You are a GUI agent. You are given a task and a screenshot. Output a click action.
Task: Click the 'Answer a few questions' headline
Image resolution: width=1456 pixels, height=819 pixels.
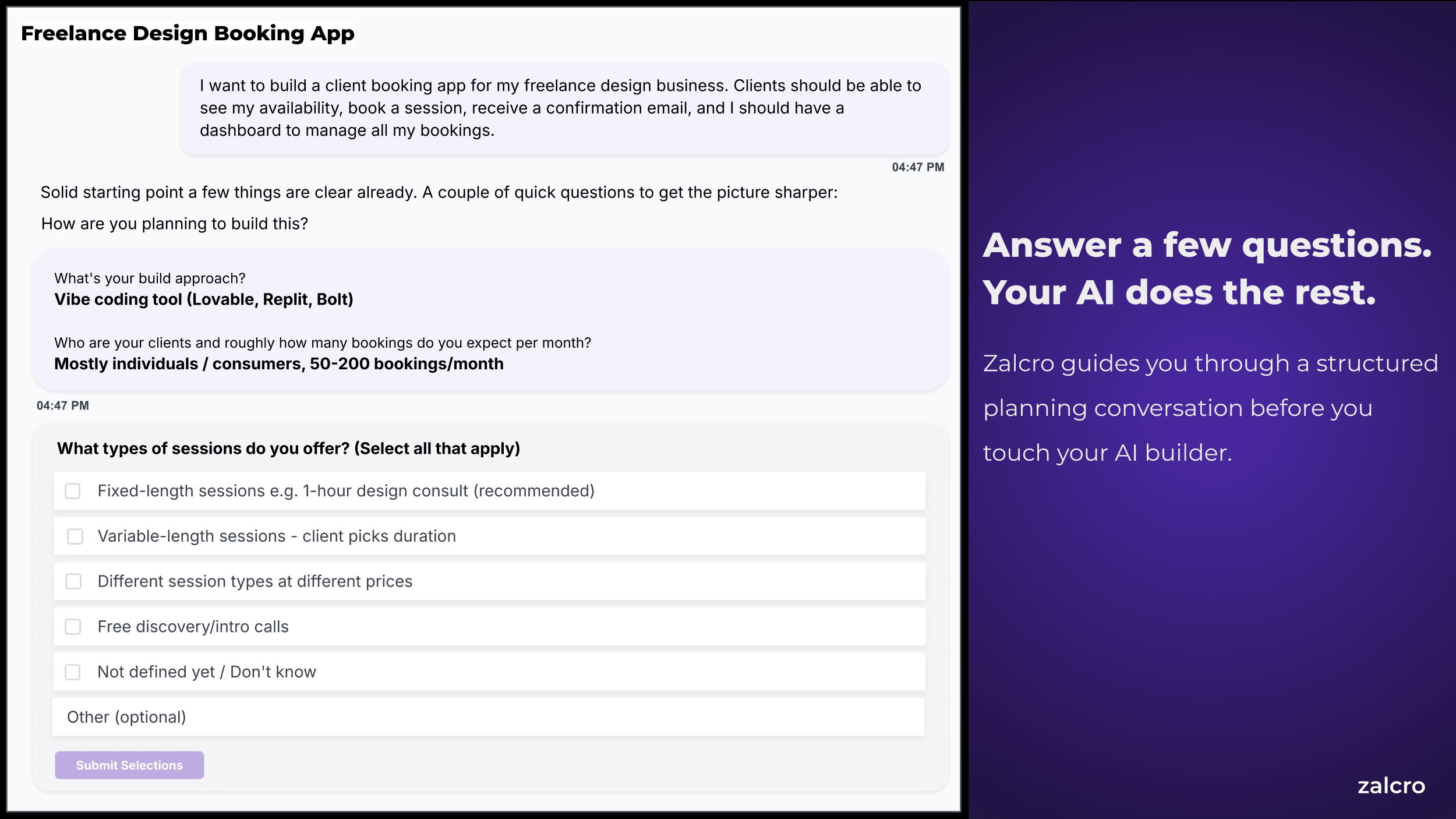[1207, 269]
